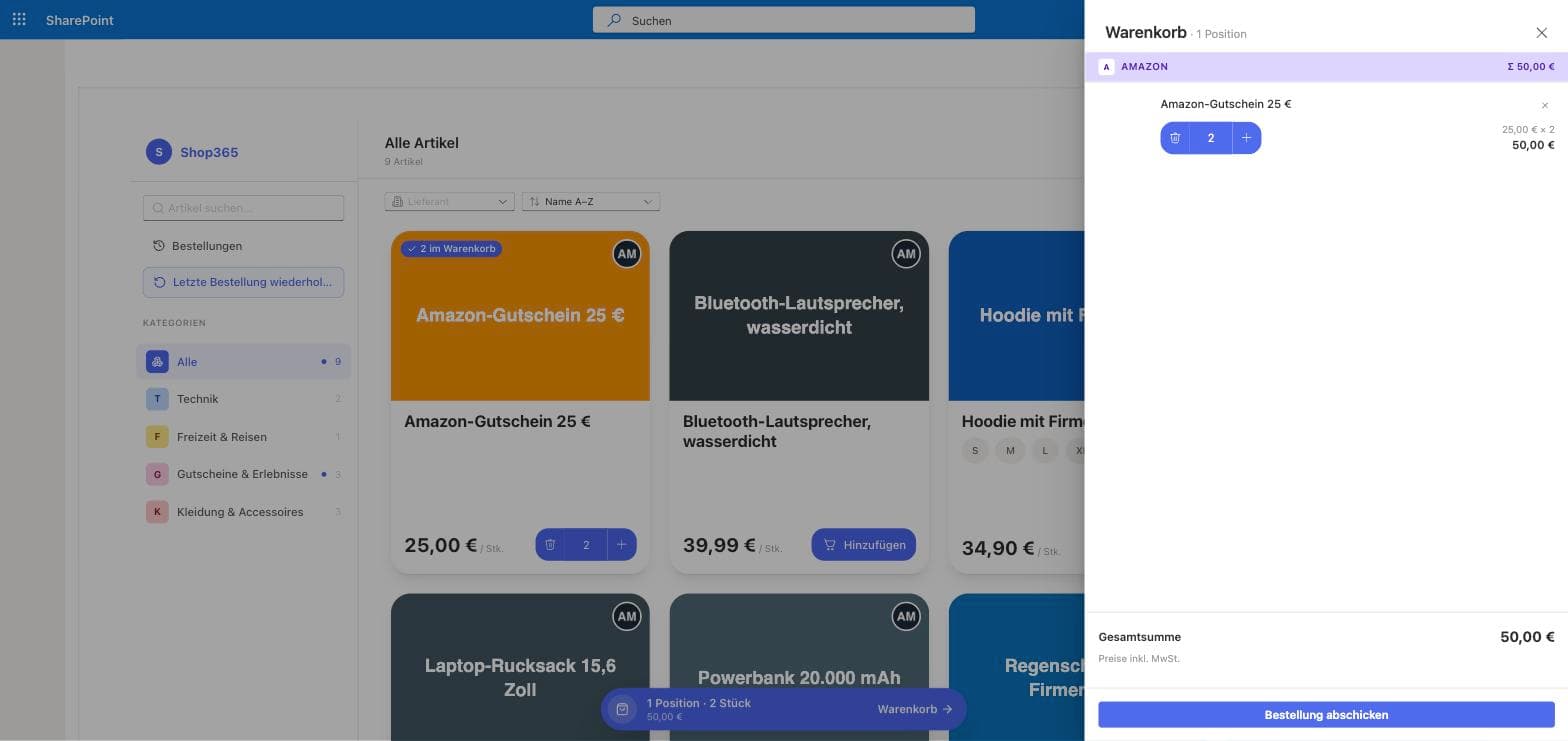Click the Amazon-Gutschein 25 € orange product image

point(520,316)
